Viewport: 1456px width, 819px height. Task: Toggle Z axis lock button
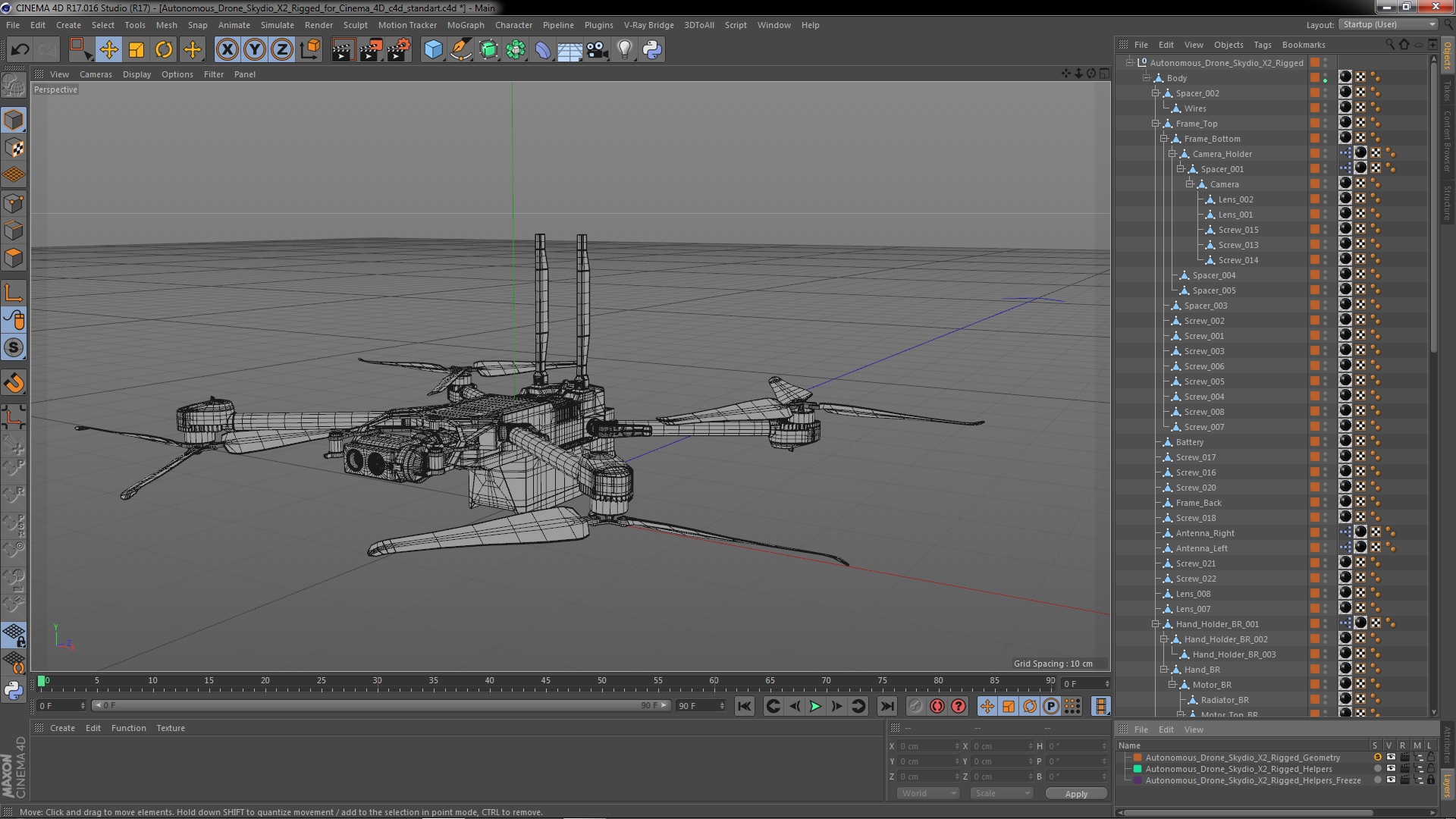(x=282, y=50)
